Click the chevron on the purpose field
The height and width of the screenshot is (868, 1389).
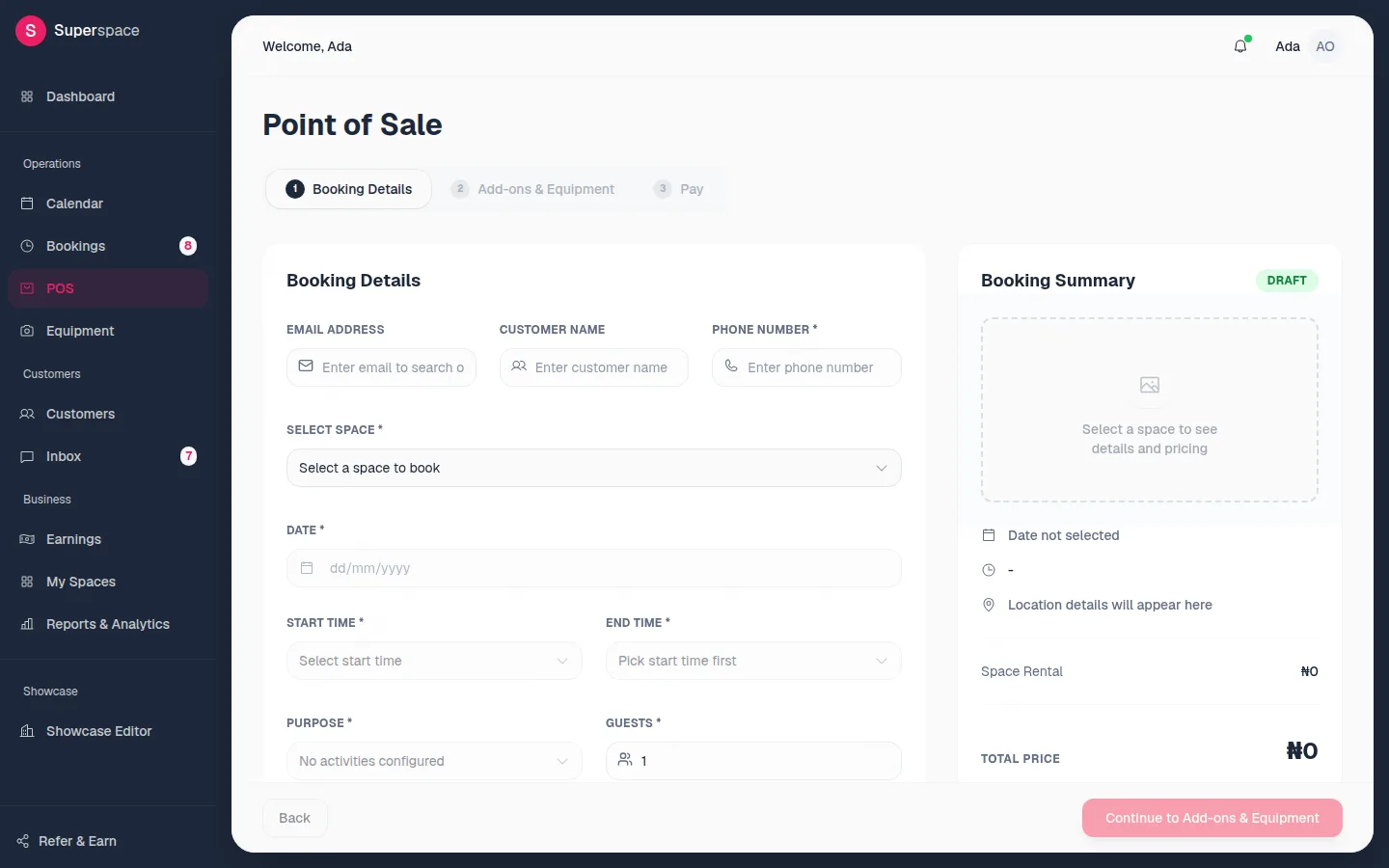point(562,761)
